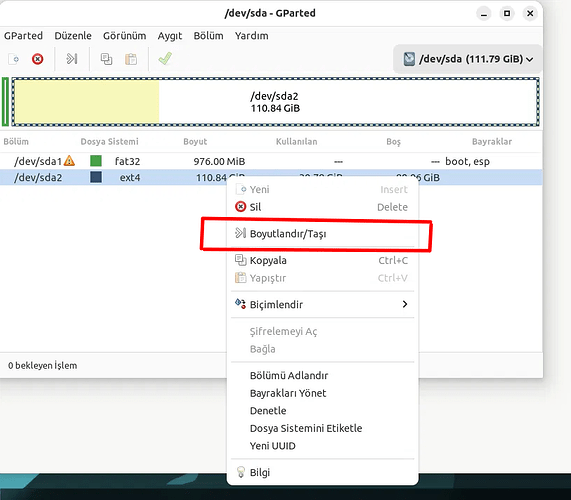Apply all operations with the green checkmark
The image size is (571, 500).
pos(165,59)
